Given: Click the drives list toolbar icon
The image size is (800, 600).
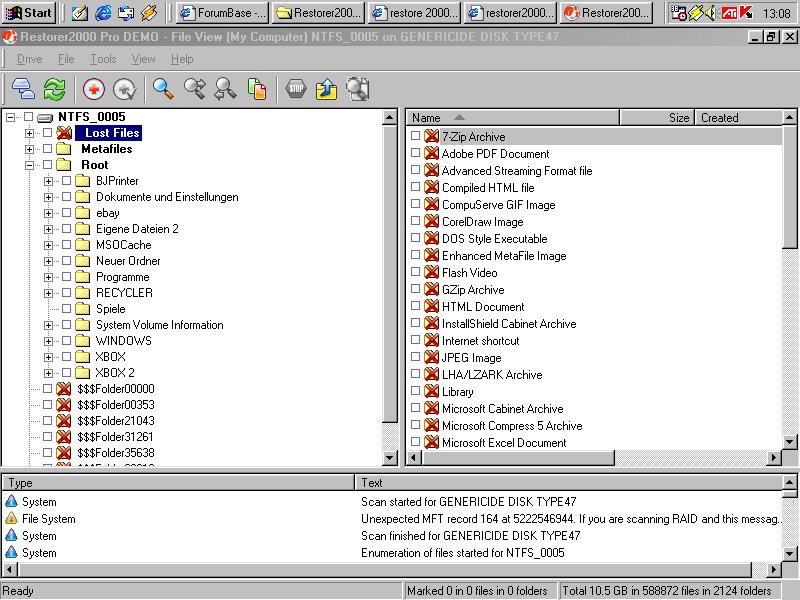Looking at the screenshot, I should click(x=23, y=89).
